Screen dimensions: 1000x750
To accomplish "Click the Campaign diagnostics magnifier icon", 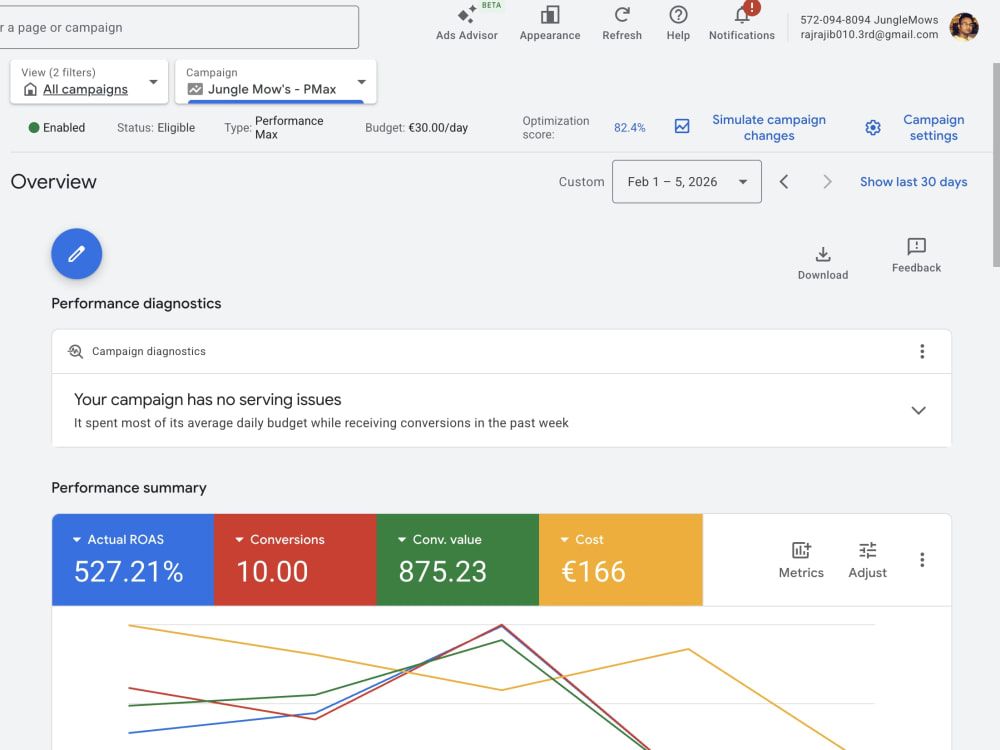I will click(75, 351).
